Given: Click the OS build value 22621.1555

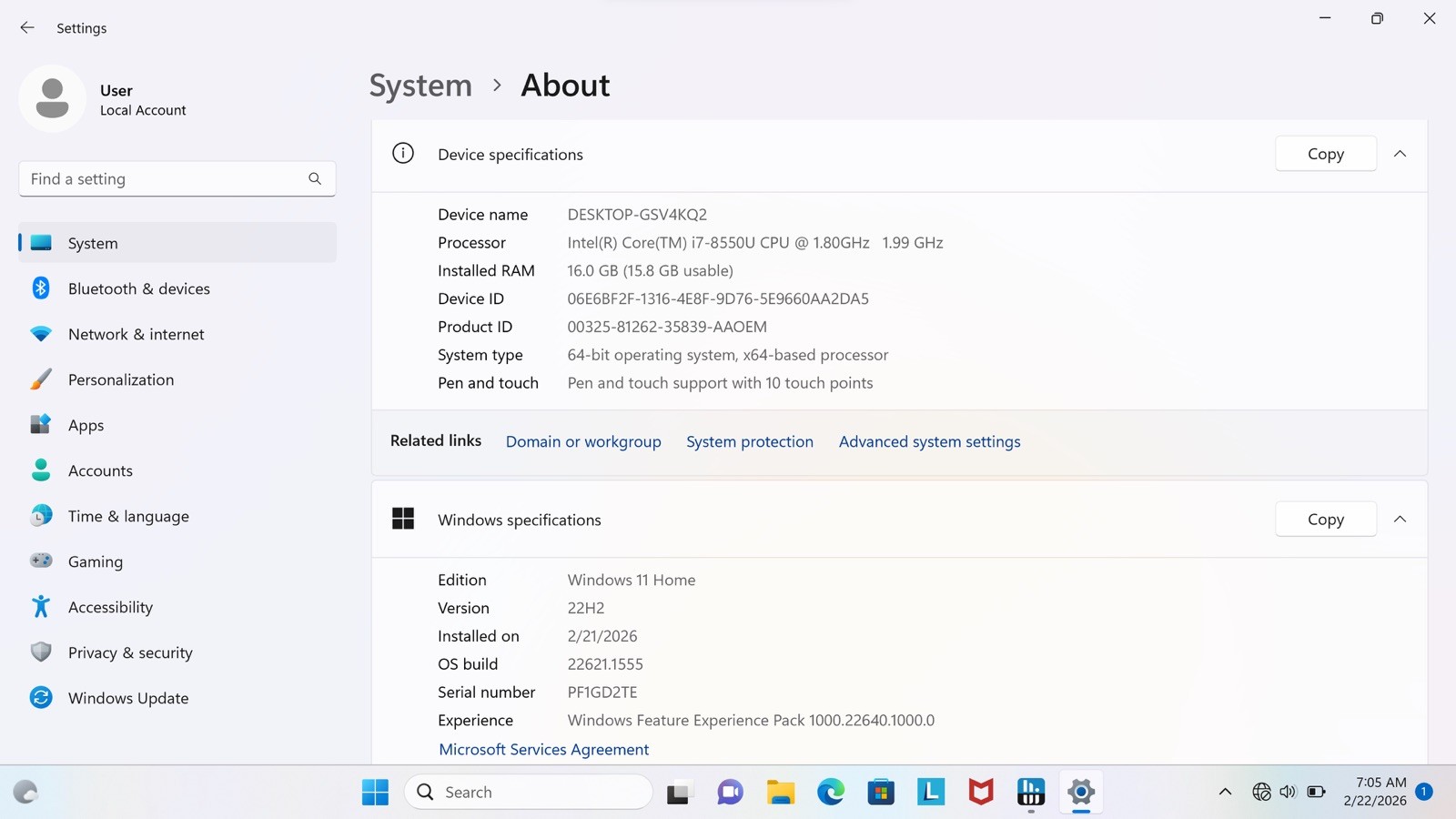Looking at the screenshot, I should coord(605,664).
